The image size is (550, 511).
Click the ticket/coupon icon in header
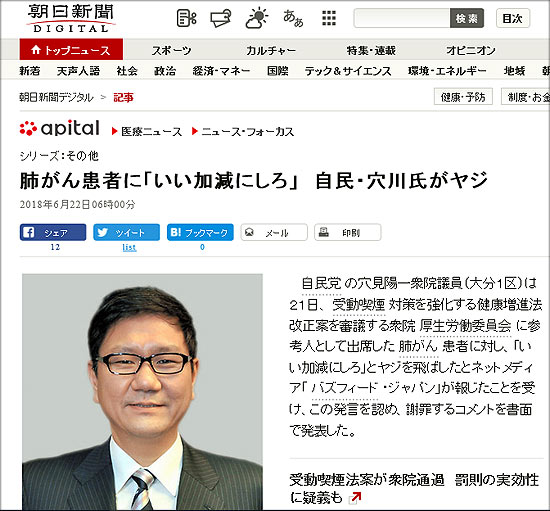pyautogui.click(x=221, y=18)
